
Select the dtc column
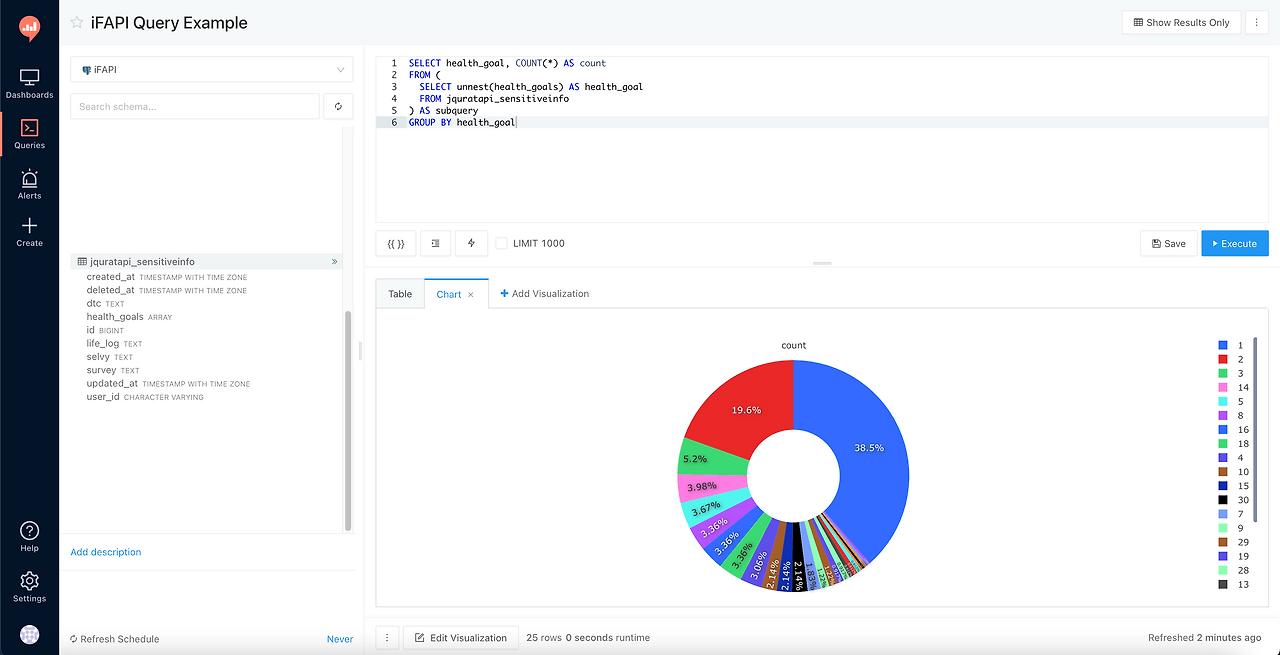106,303
